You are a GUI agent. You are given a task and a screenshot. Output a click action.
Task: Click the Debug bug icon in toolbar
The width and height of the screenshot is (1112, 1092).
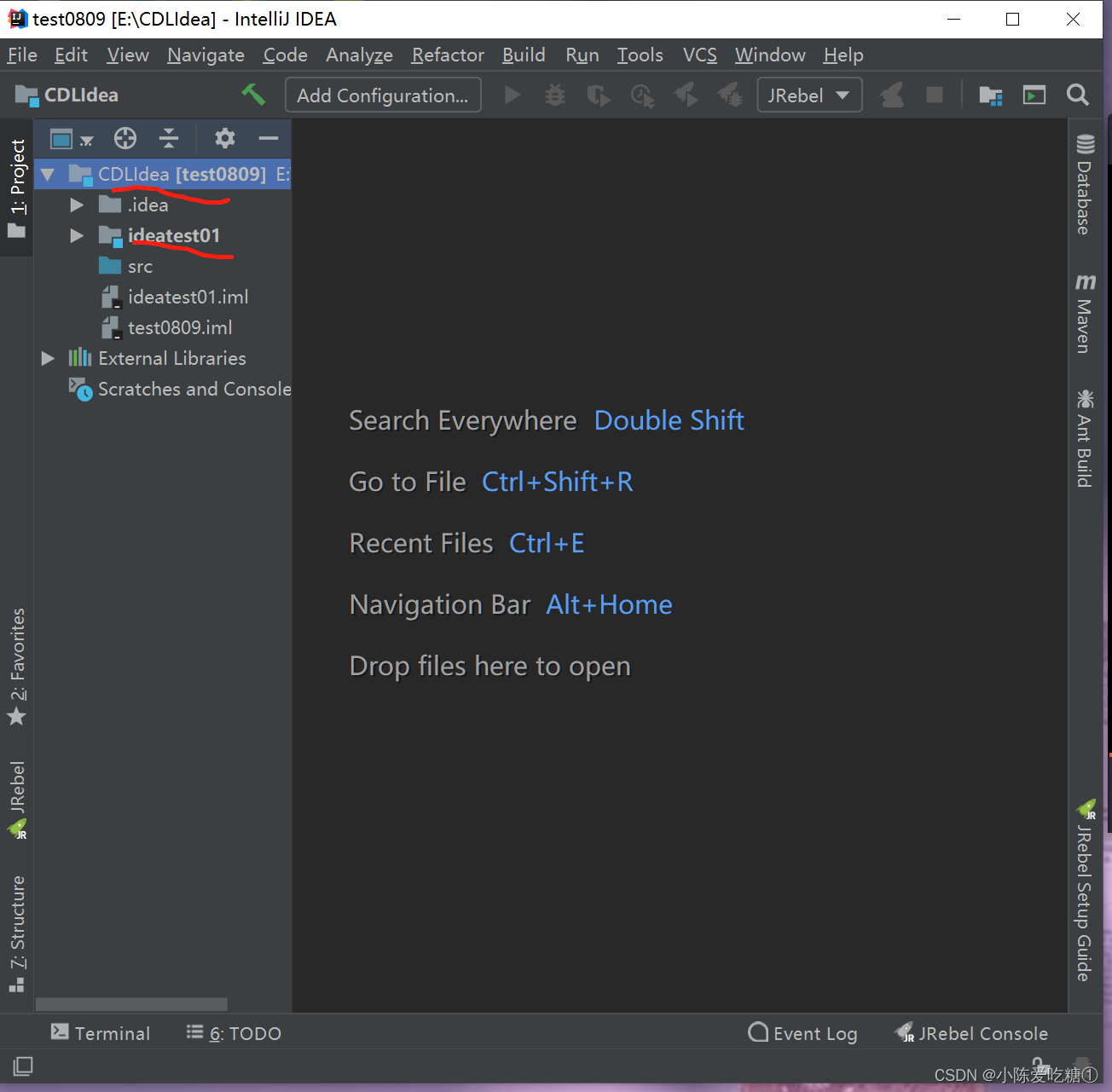click(555, 95)
